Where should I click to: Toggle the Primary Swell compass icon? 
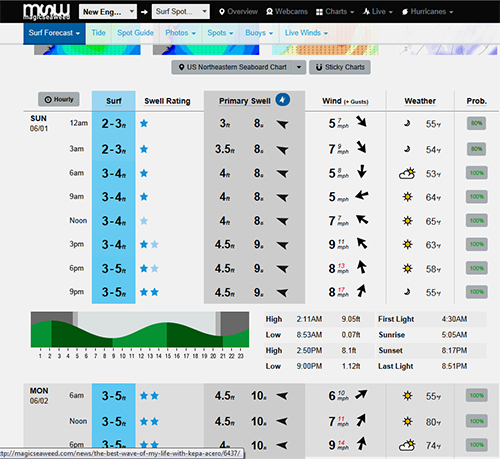[x=283, y=99]
